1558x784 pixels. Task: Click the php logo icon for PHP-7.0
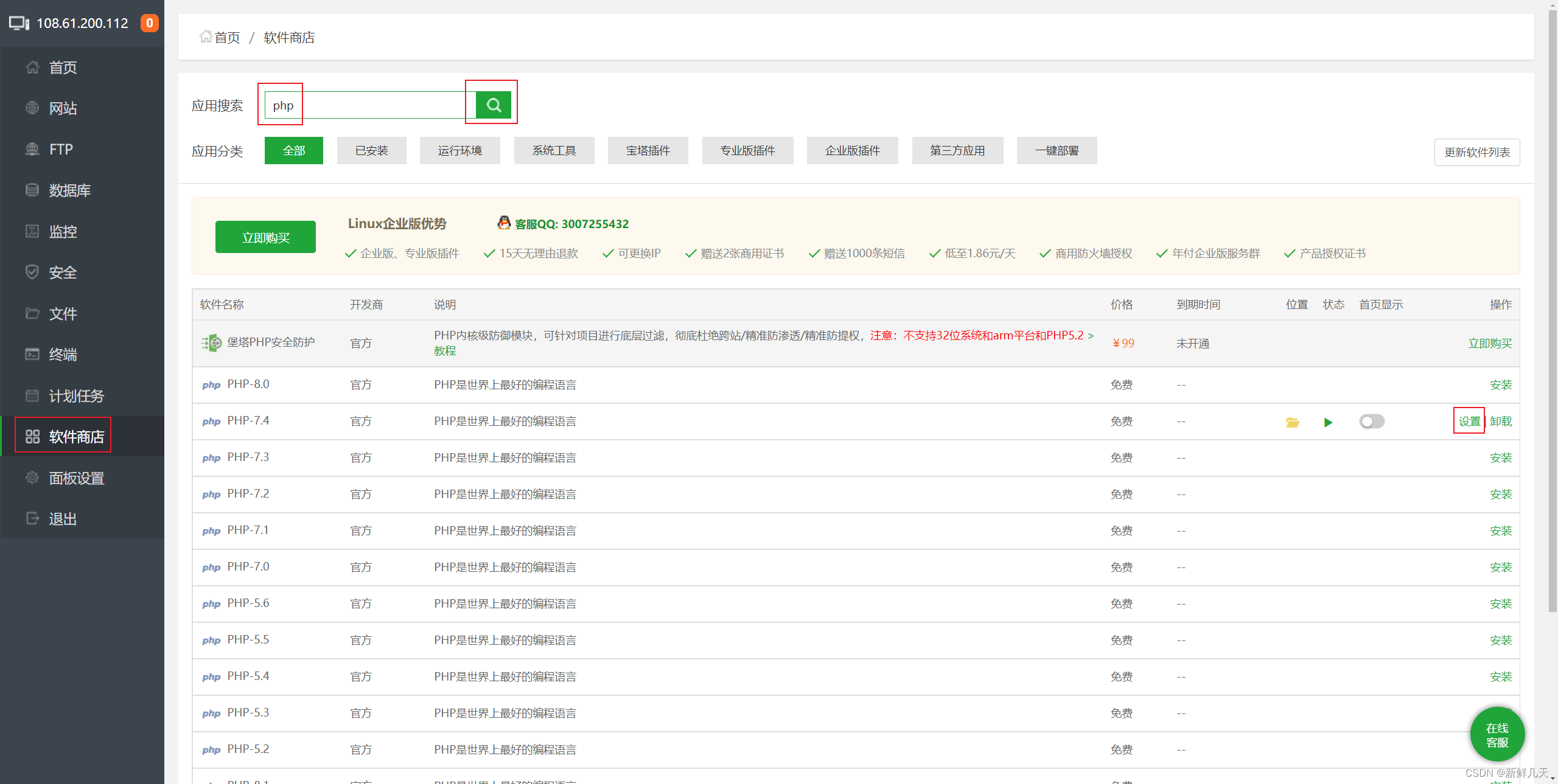point(211,567)
